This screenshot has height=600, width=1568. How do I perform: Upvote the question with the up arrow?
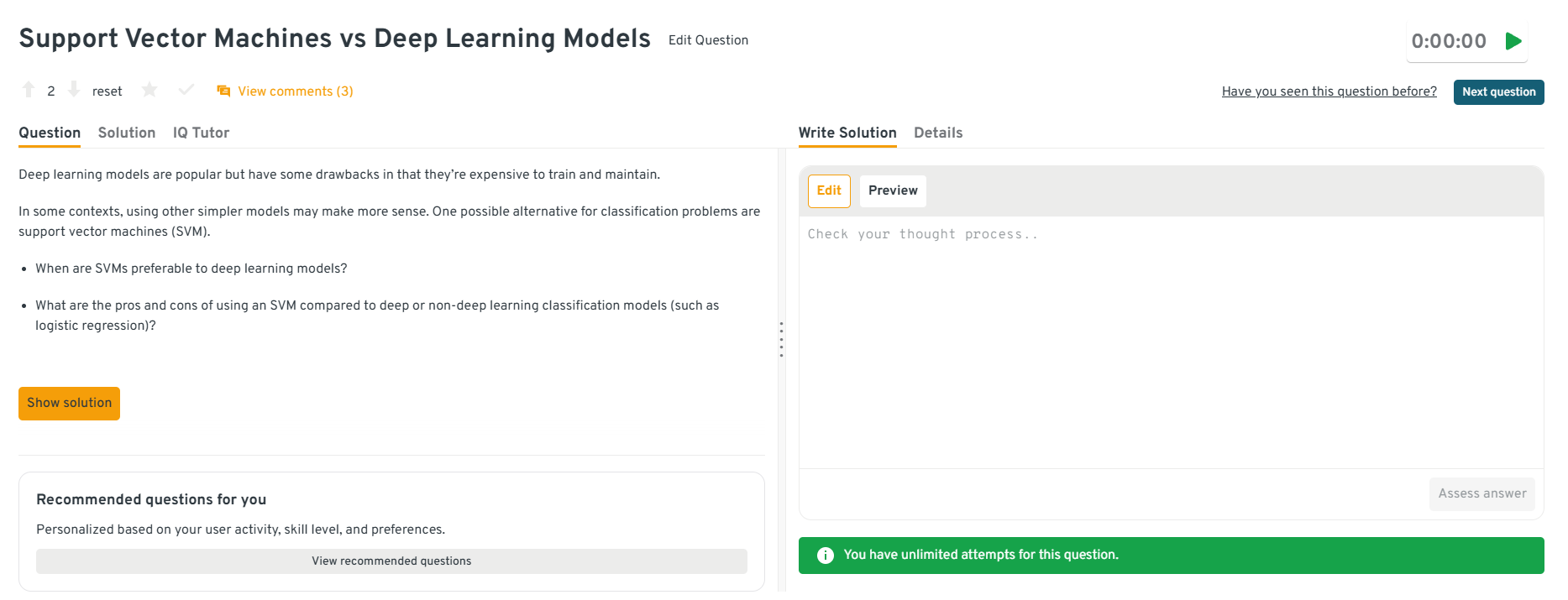pyautogui.click(x=29, y=90)
